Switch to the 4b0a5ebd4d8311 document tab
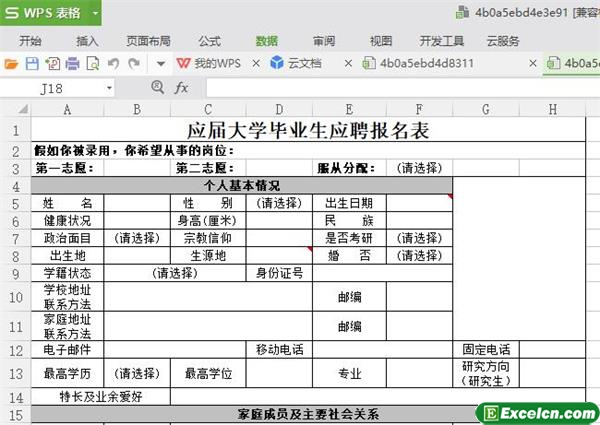600x425 pixels. (418, 63)
